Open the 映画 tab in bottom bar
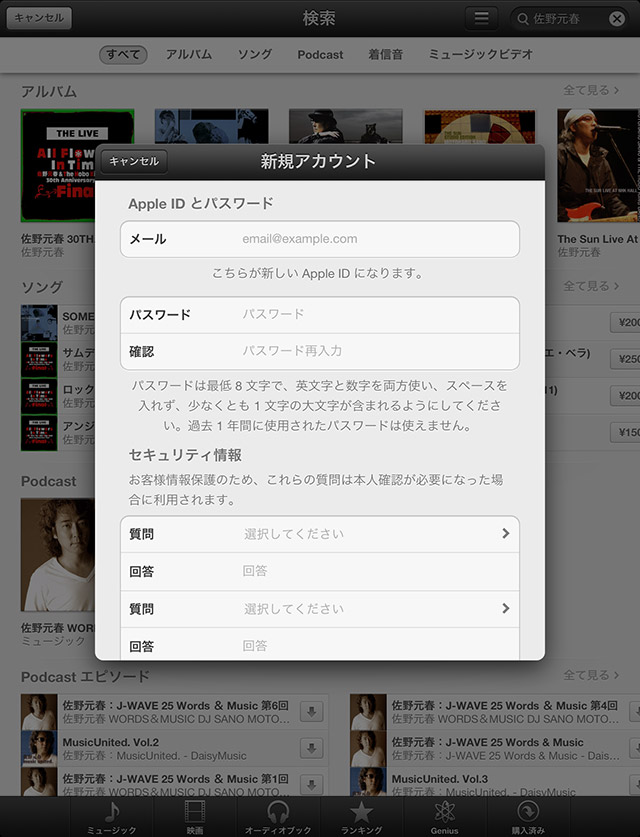Screen dimensions: 640x837 pos(195,817)
